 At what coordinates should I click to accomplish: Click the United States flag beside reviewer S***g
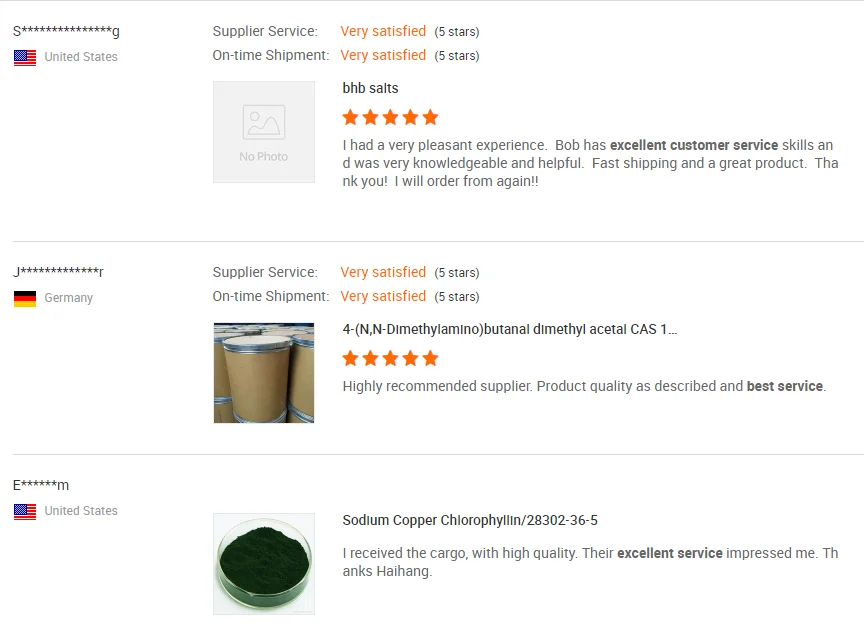(25, 57)
